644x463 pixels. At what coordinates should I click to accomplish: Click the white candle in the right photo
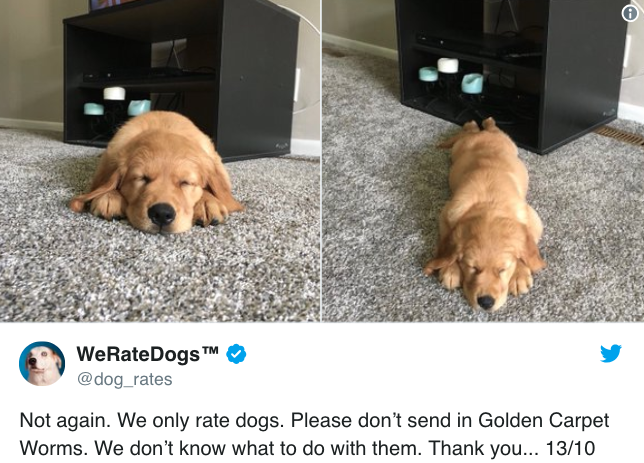448,65
